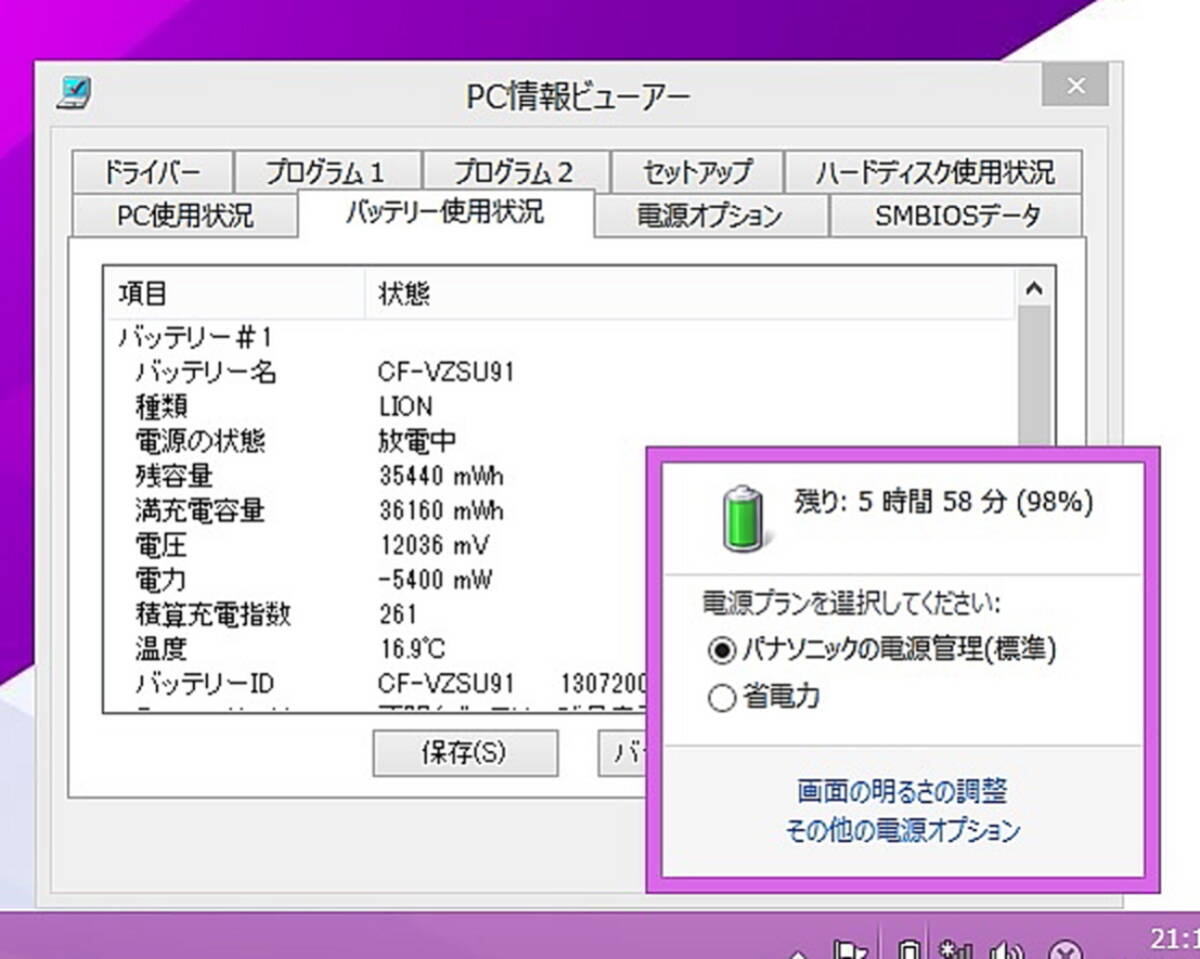Close the PC情報ビューアー window
Screen dimensions: 1200x959
click(x=1075, y=87)
